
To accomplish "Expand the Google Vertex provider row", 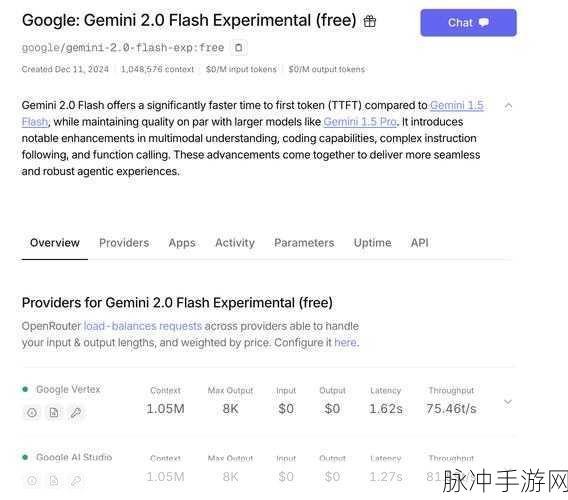I will tap(508, 402).
